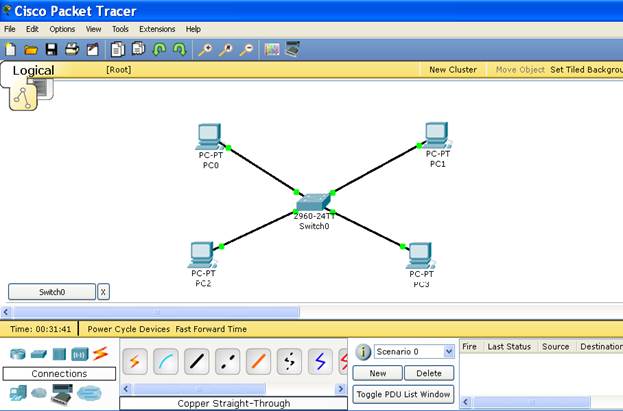Open the File menu

[x=10, y=29]
